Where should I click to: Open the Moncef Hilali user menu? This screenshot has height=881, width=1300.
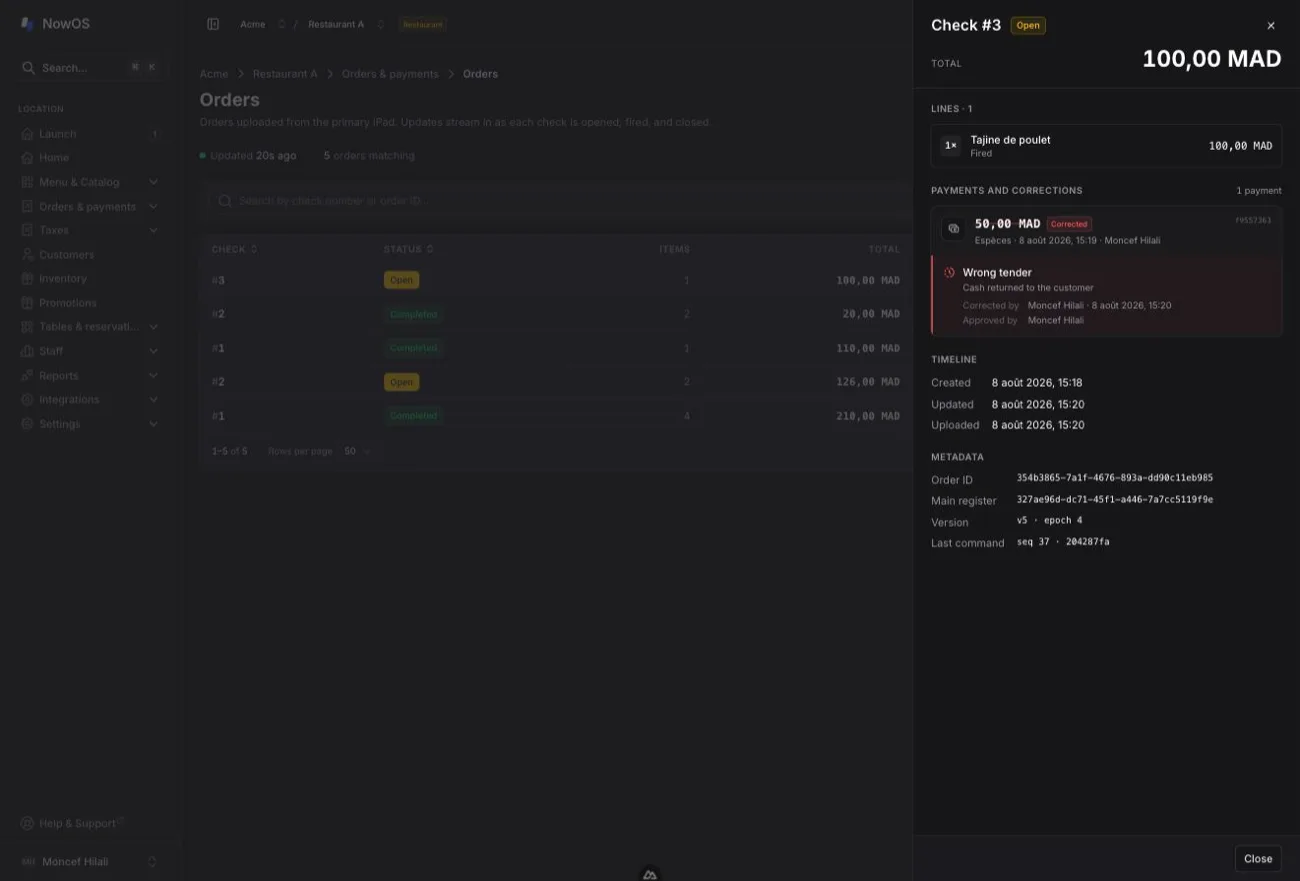90,861
